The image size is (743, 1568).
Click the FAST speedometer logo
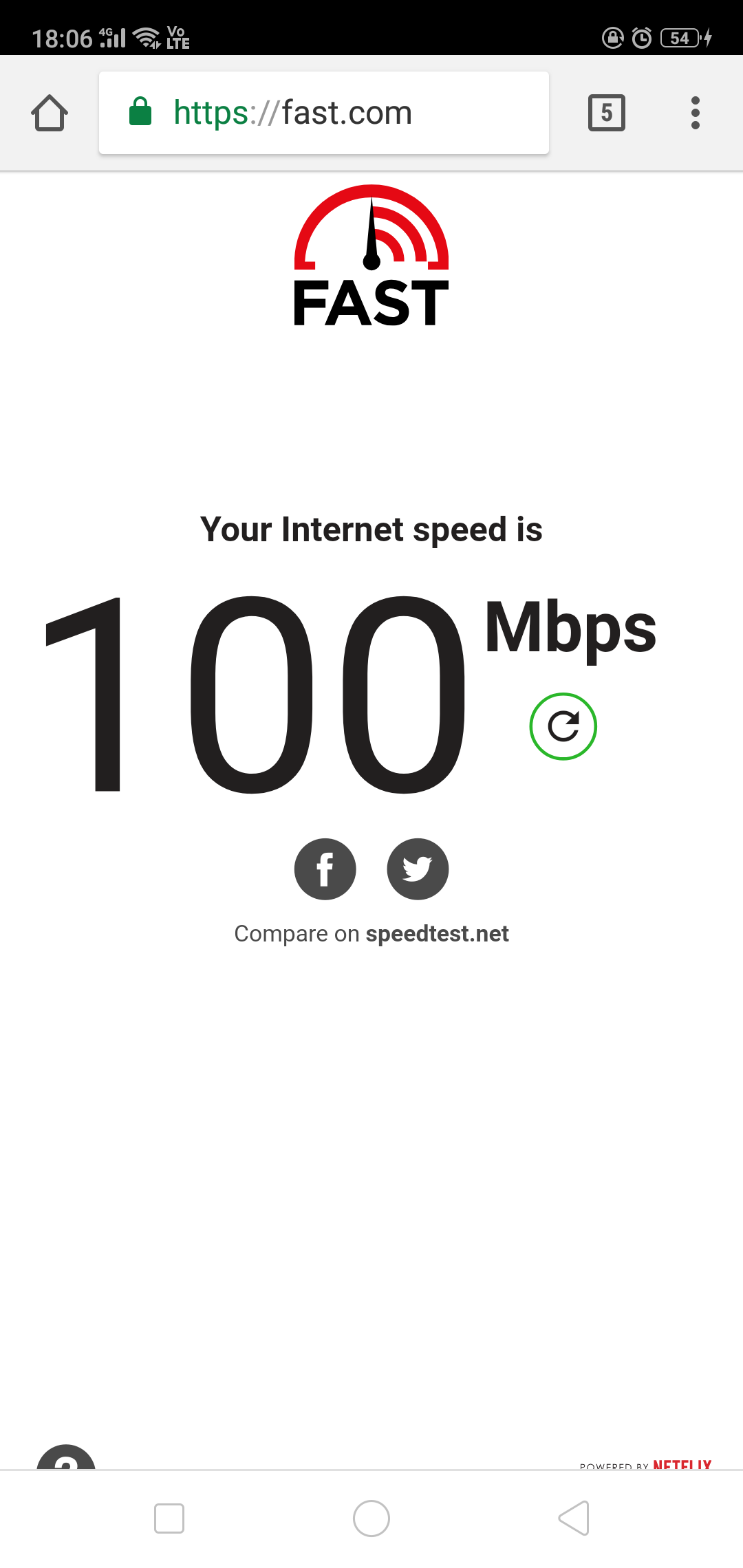(x=371, y=255)
